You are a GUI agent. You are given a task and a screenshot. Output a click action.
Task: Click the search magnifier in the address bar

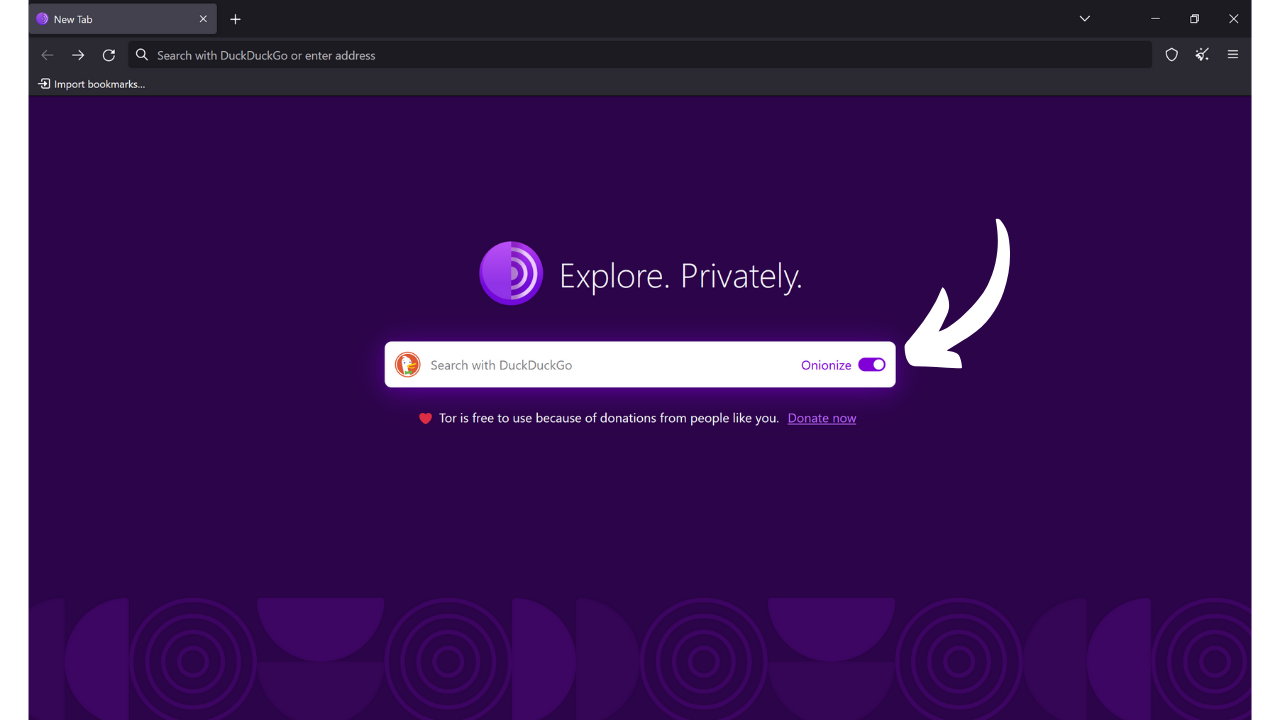[x=141, y=55]
